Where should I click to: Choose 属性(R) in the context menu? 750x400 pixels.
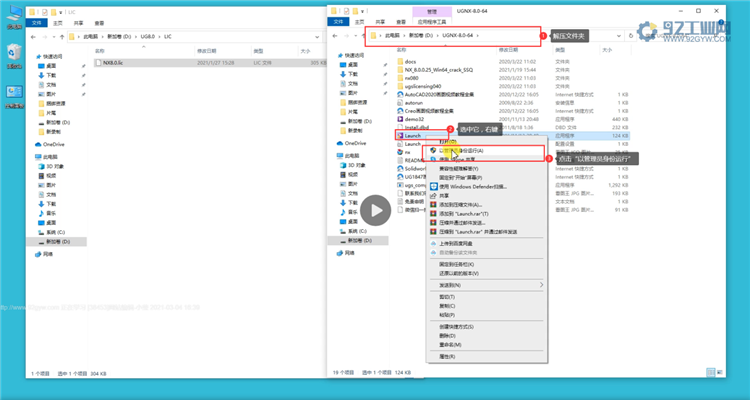tap(487, 356)
